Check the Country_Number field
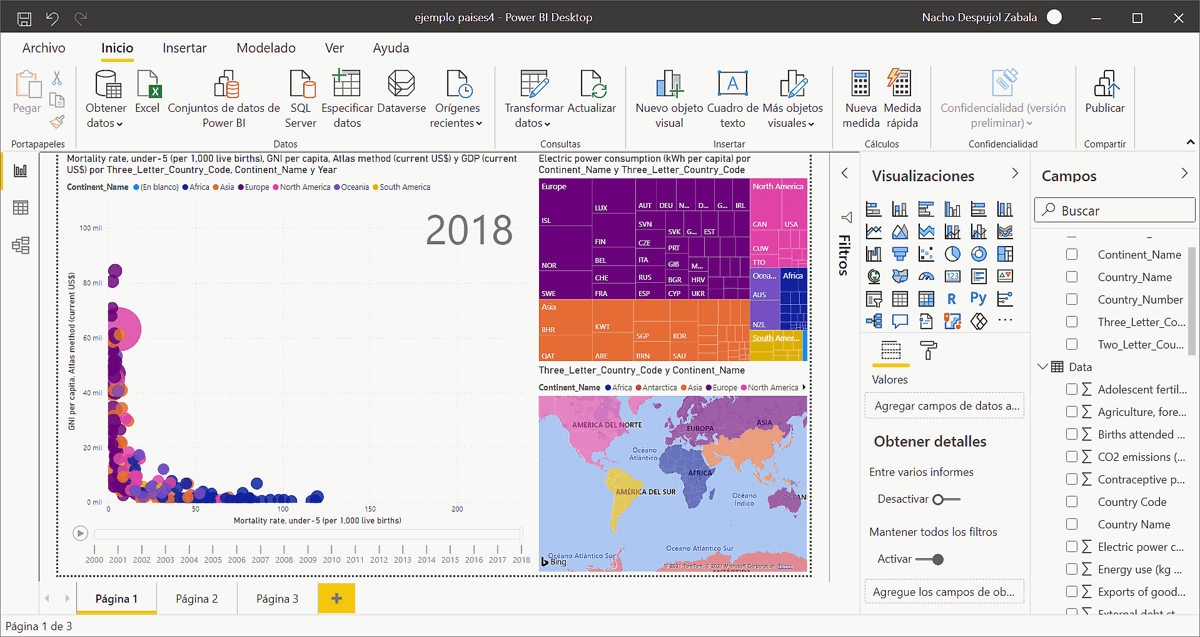The image size is (1200, 637). pyautogui.click(x=1072, y=299)
